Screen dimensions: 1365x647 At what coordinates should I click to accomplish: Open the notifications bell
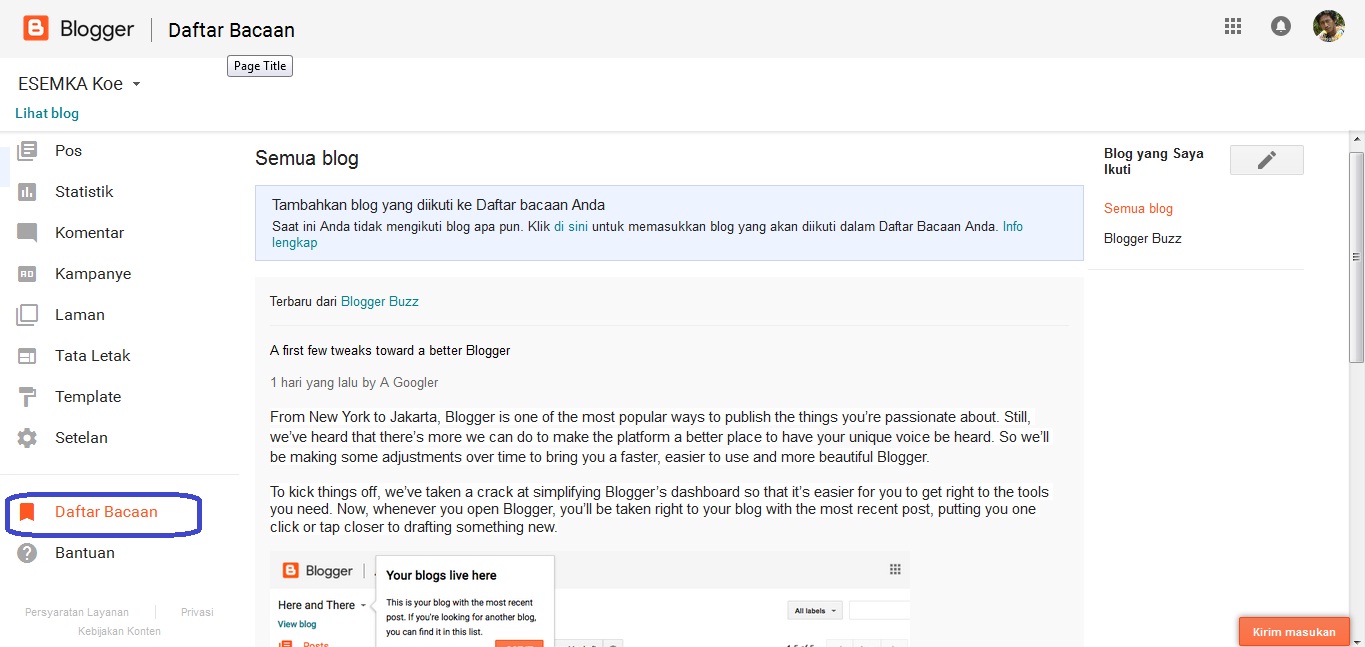tap(1280, 27)
